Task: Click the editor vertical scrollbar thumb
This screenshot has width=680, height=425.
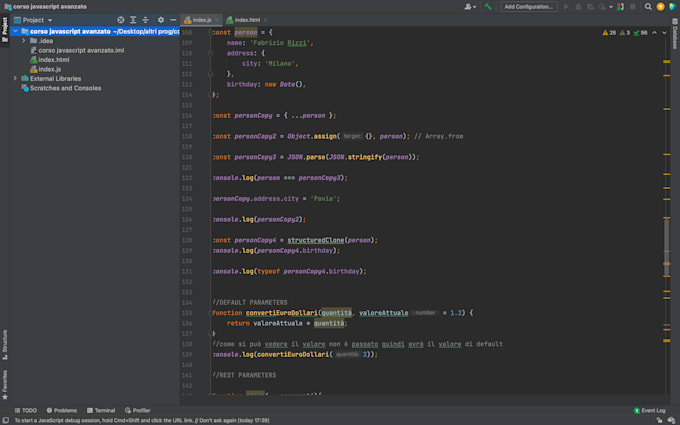Action: pos(667,247)
